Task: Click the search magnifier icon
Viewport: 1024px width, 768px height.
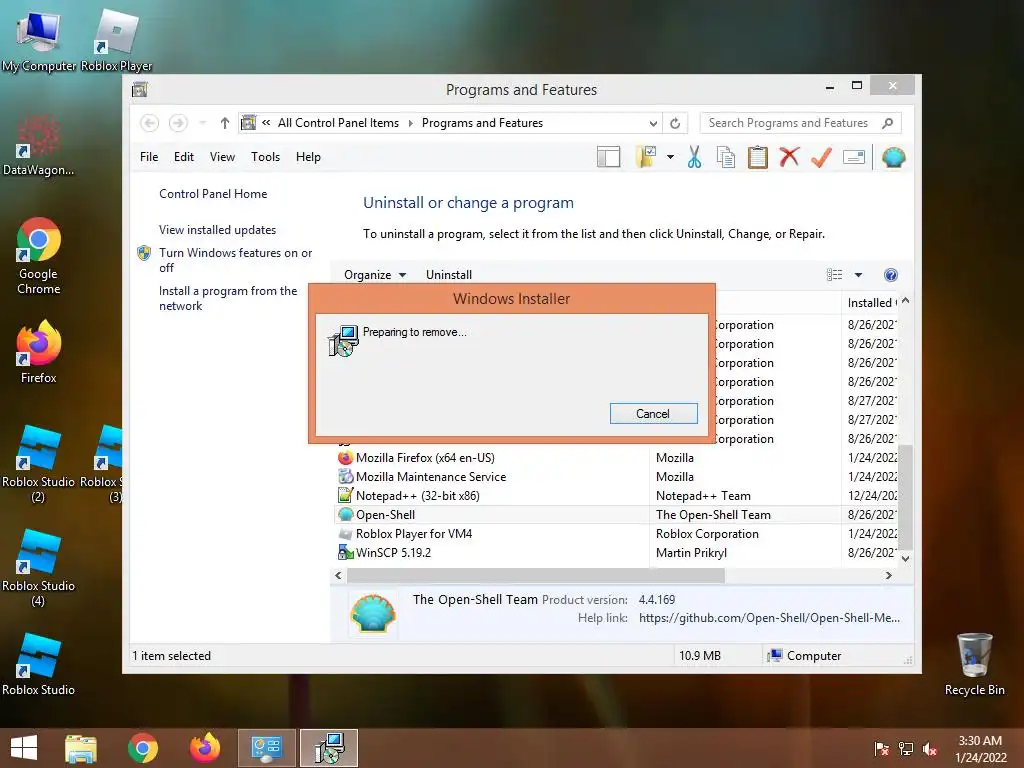Action: pos(888,123)
